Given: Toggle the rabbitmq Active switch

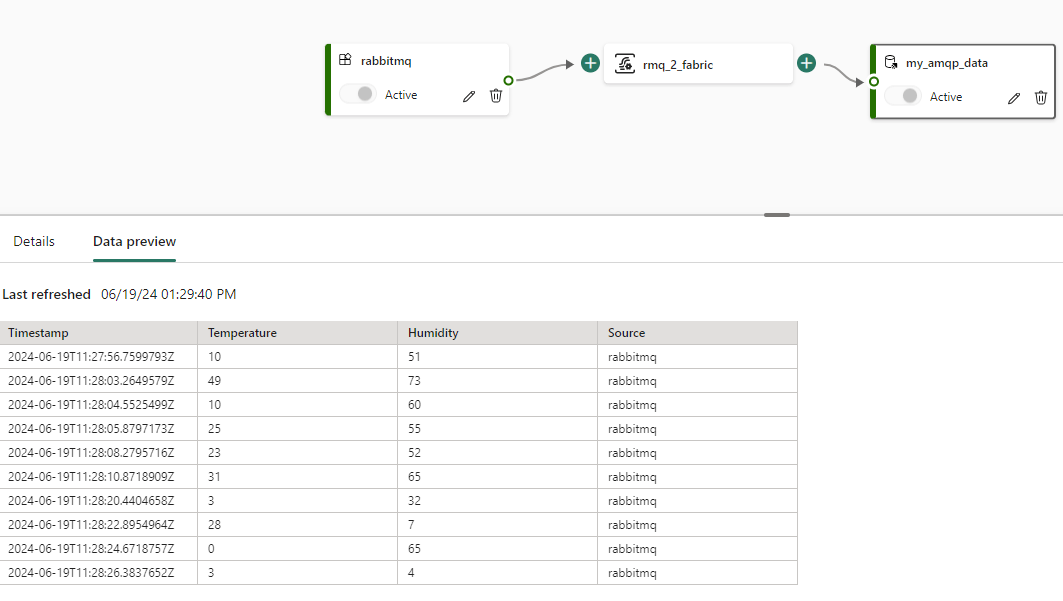Looking at the screenshot, I should (x=357, y=94).
